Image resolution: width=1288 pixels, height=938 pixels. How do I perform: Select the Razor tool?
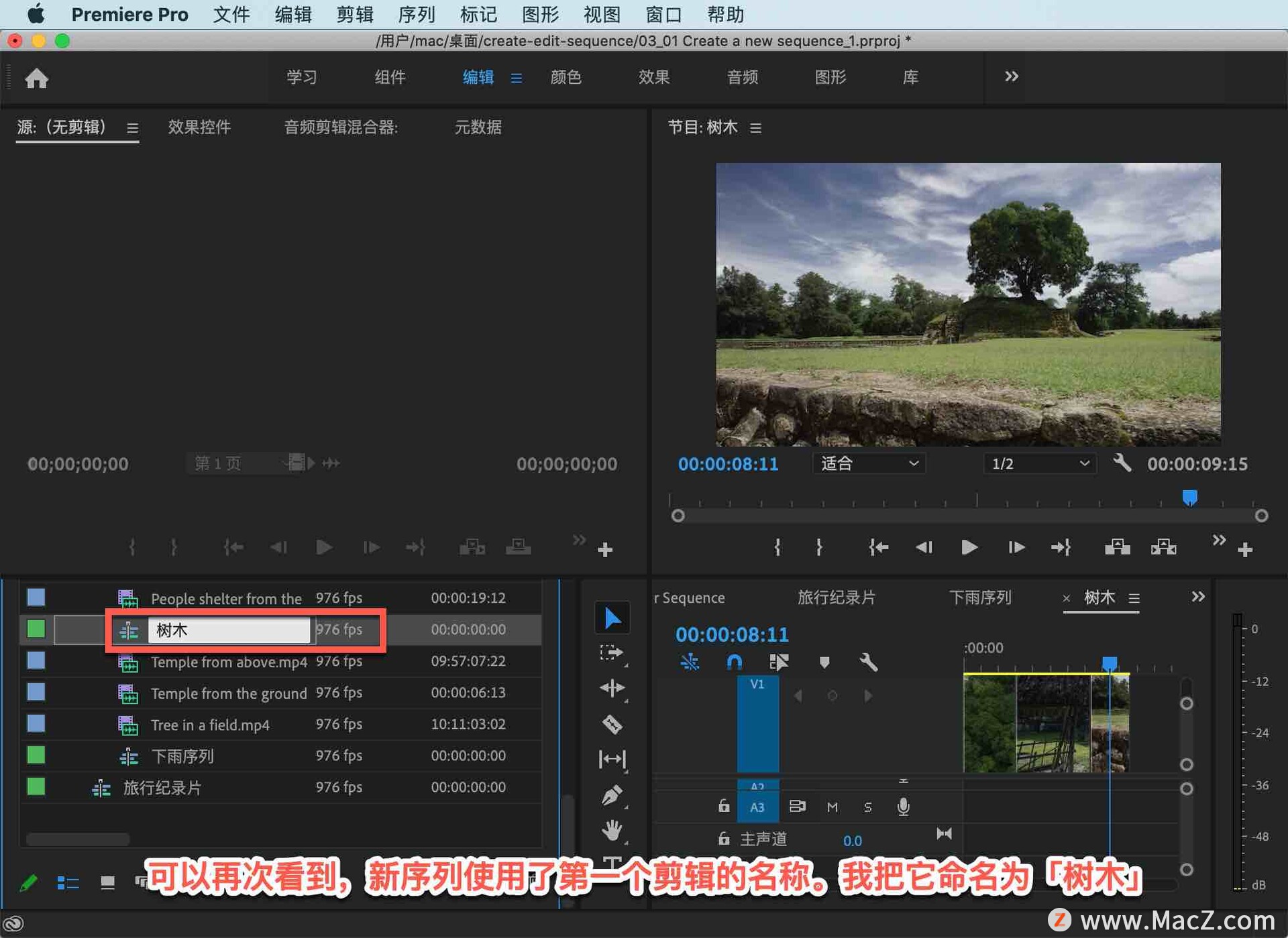612,724
